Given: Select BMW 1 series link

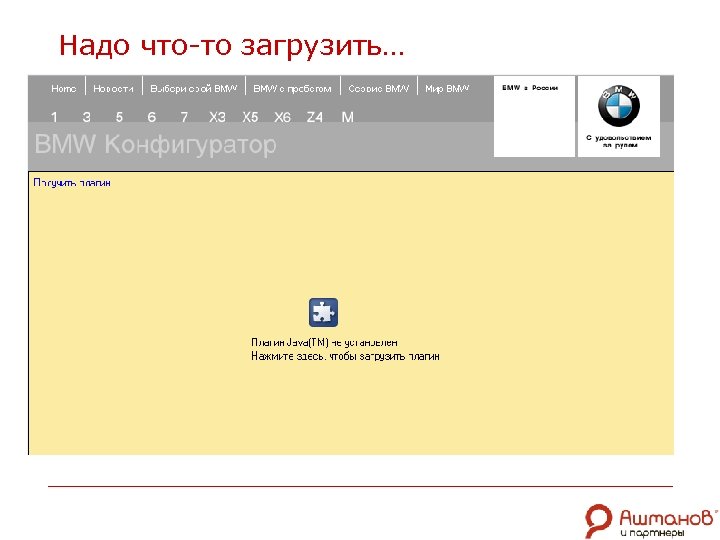Looking at the screenshot, I should [54, 118].
